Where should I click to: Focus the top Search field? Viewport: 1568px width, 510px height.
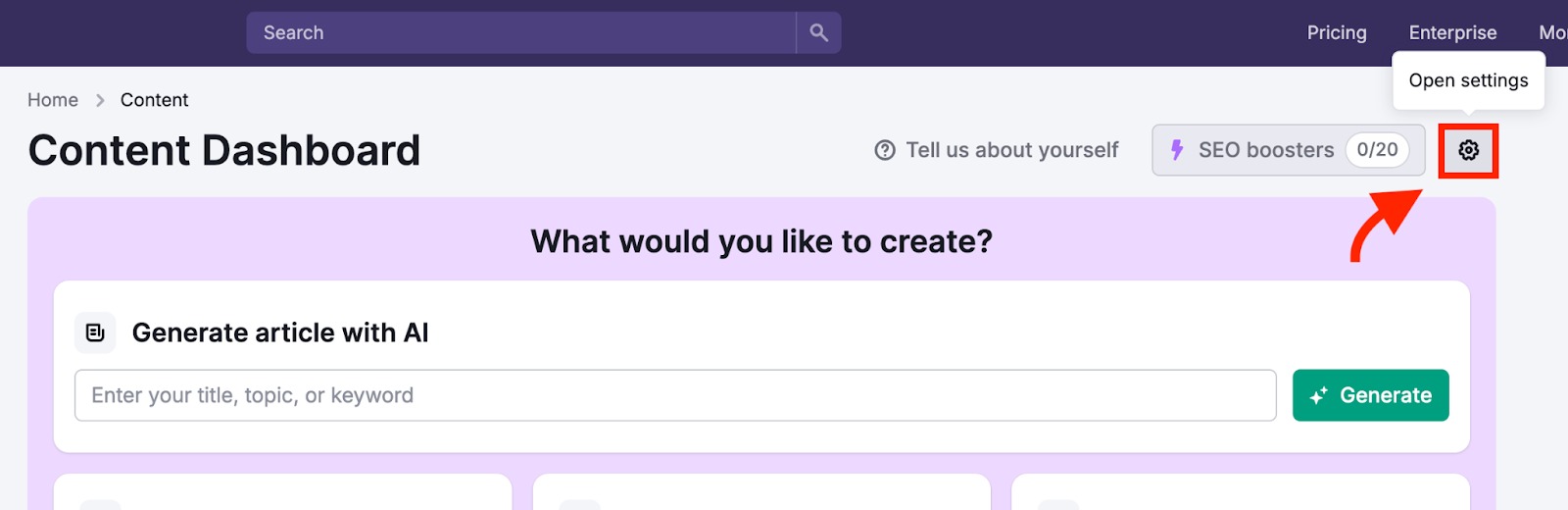(519, 32)
